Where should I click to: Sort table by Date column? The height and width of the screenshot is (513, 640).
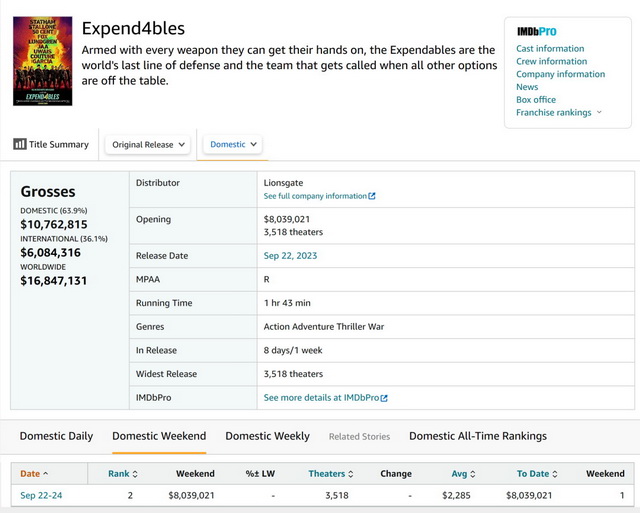[34, 473]
